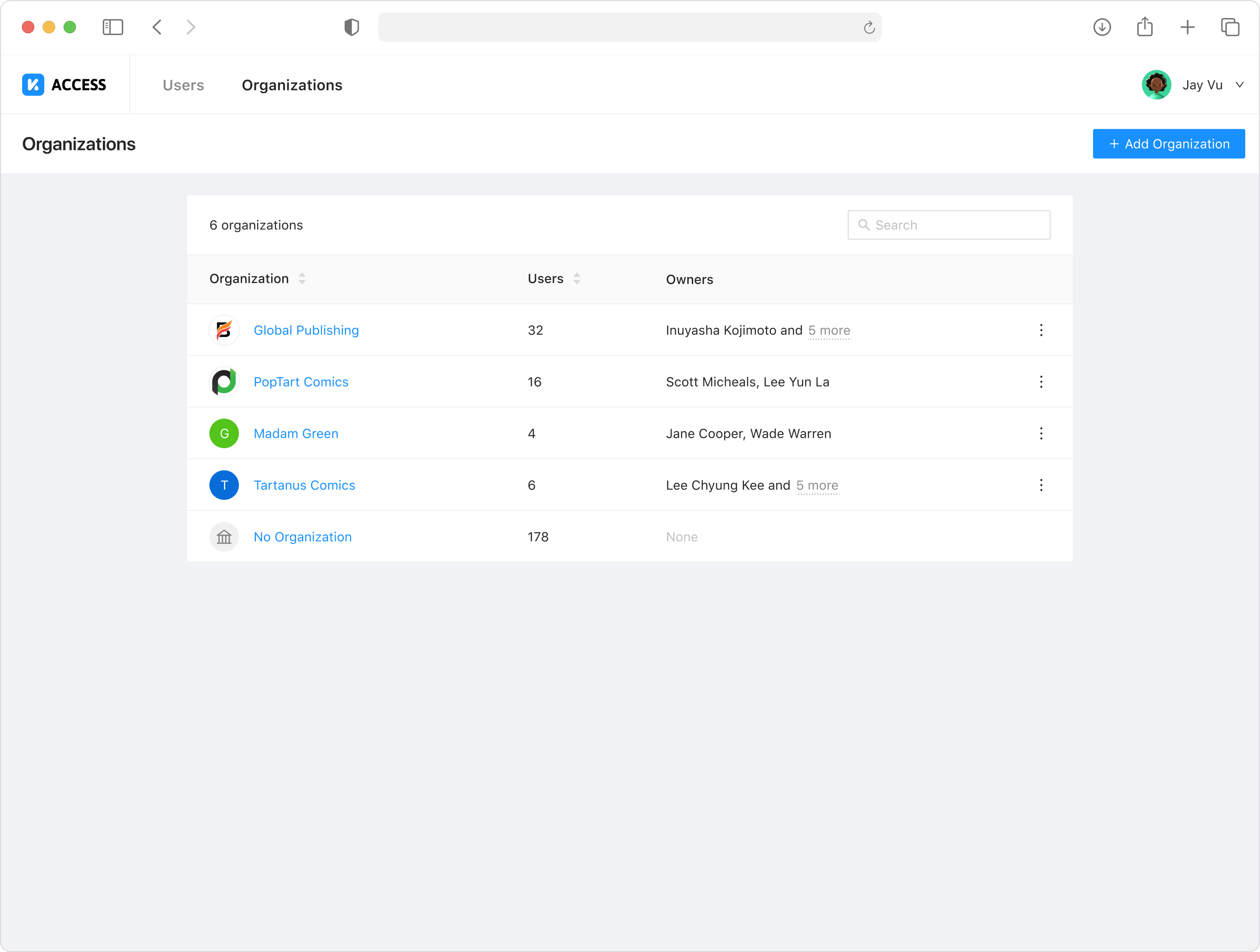The image size is (1260, 952).
Task: Open the PopTart Comics link
Action: (301, 382)
